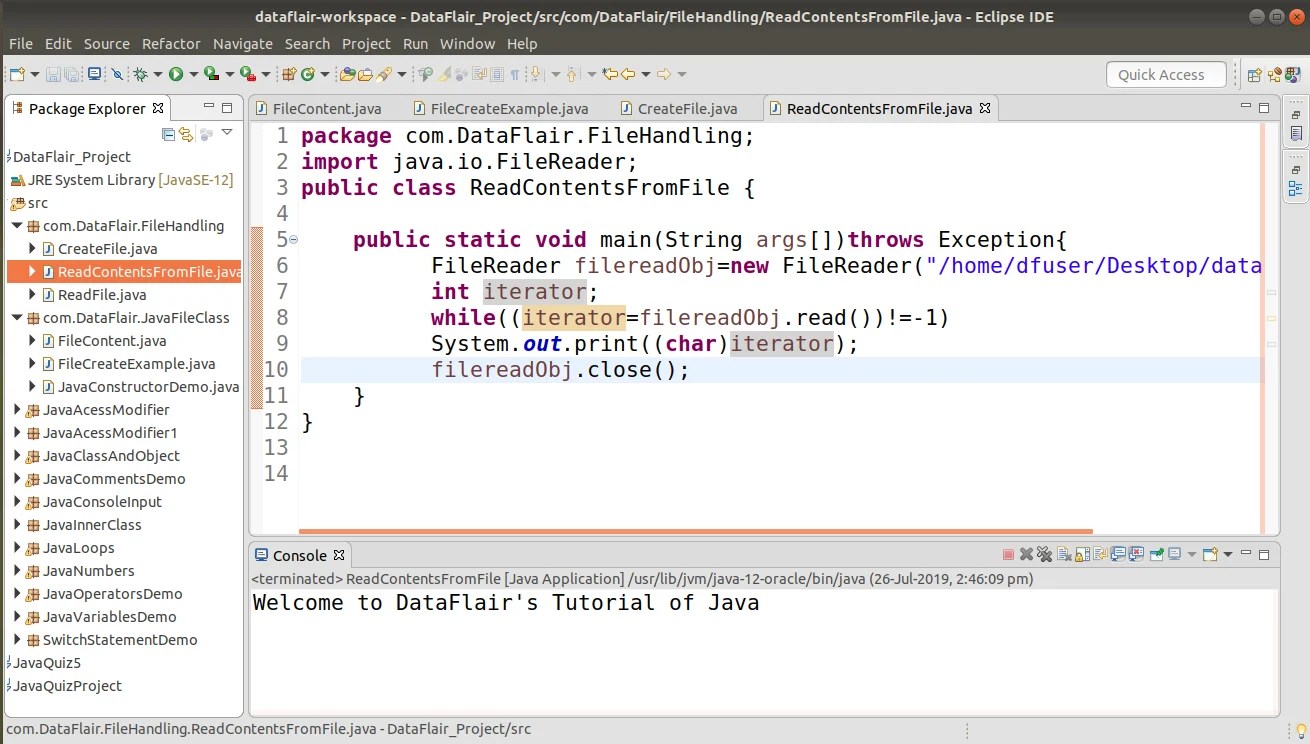
Task: Open the File menu
Action: click(21, 44)
